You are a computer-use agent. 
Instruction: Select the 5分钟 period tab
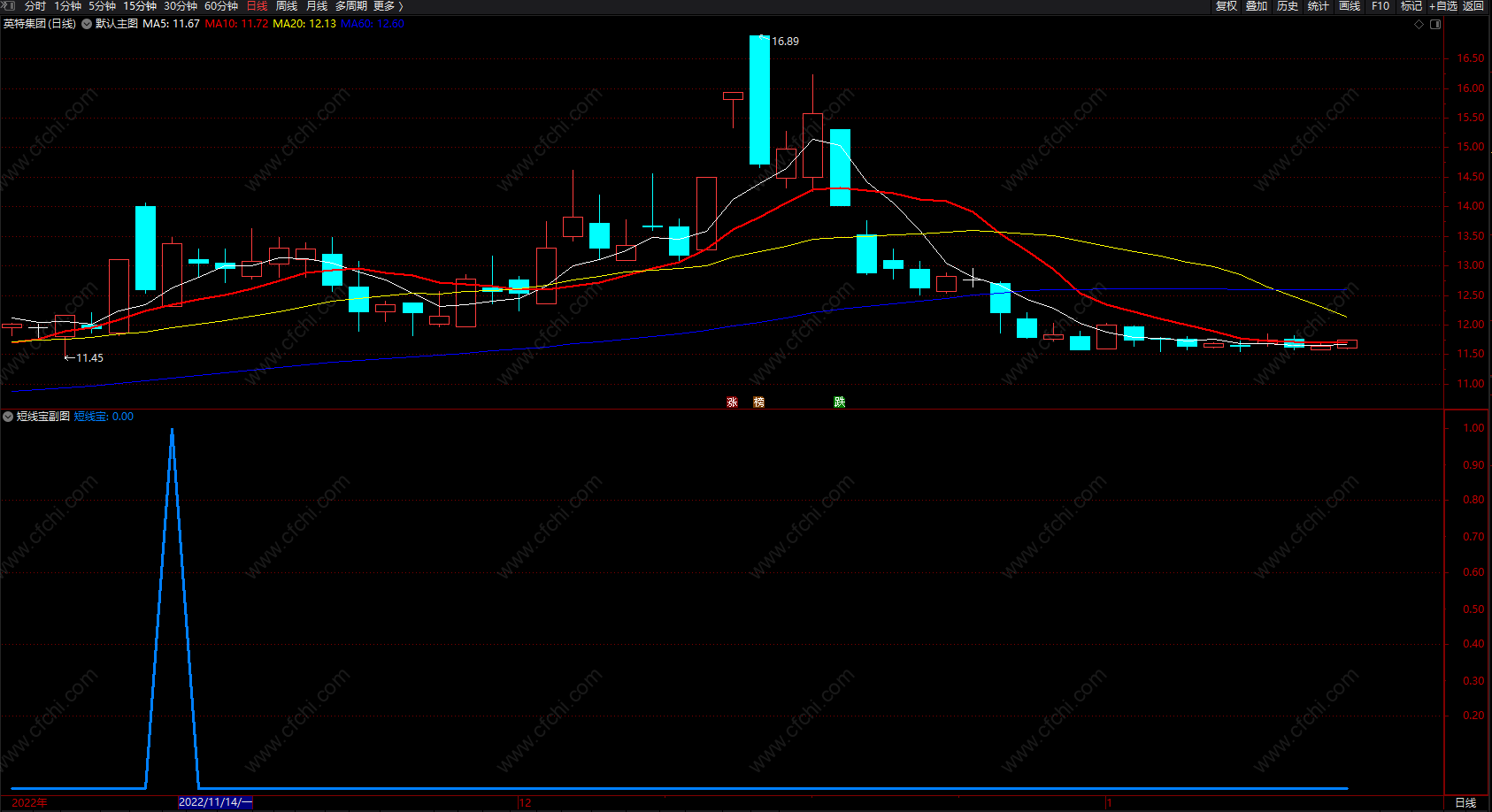tap(102, 6)
